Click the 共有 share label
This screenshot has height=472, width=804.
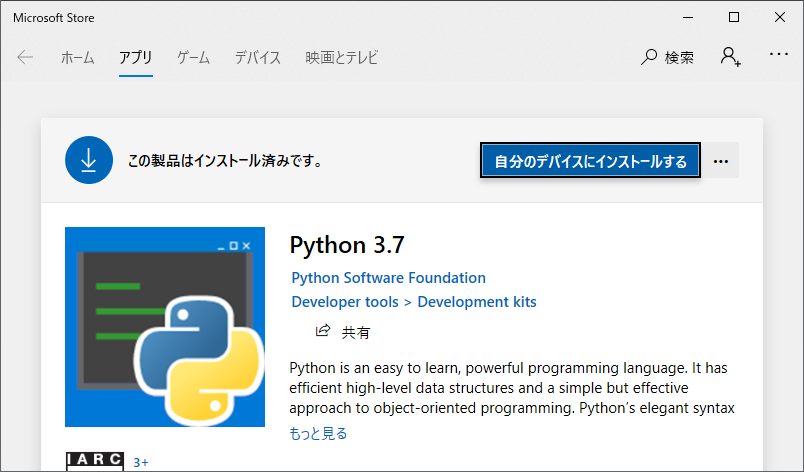(x=355, y=333)
